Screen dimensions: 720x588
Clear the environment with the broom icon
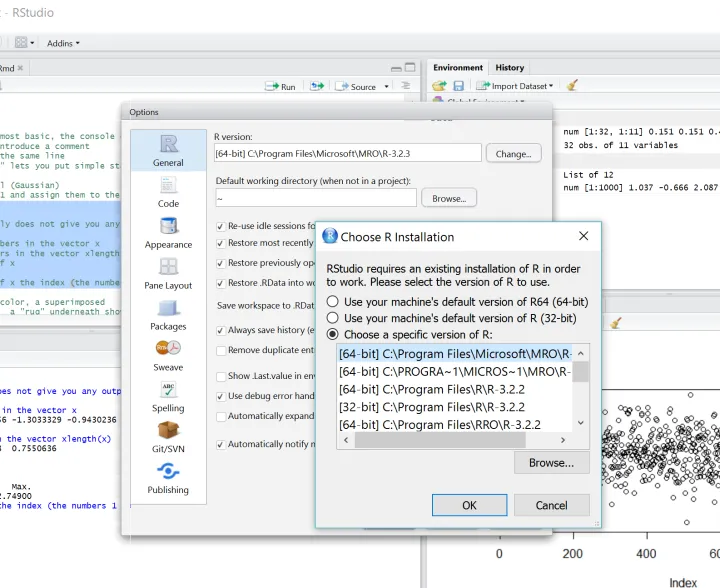pyautogui.click(x=572, y=85)
